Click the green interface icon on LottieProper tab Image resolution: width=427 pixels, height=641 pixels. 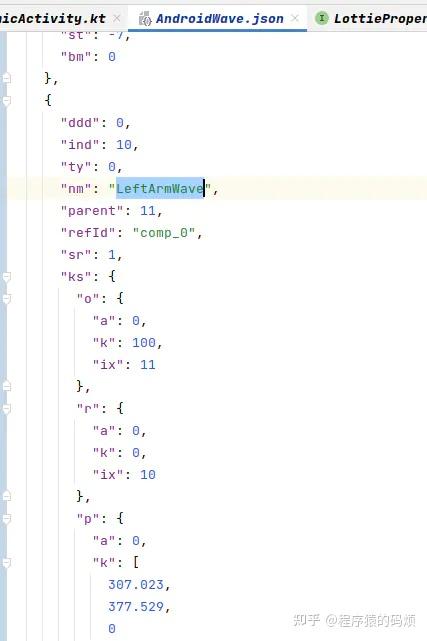(x=322, y=18)
